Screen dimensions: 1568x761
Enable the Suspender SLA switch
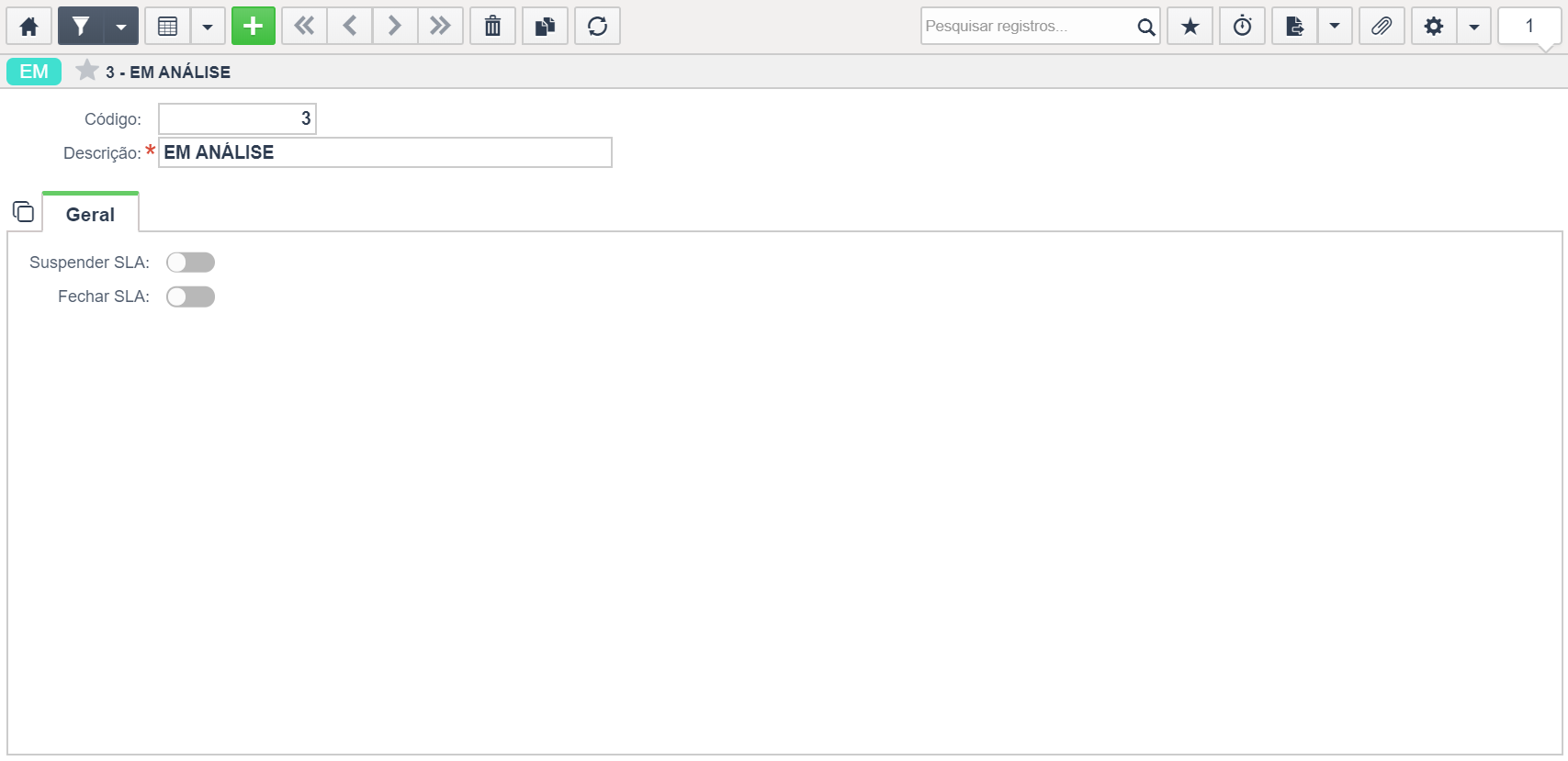coord(190,263)
